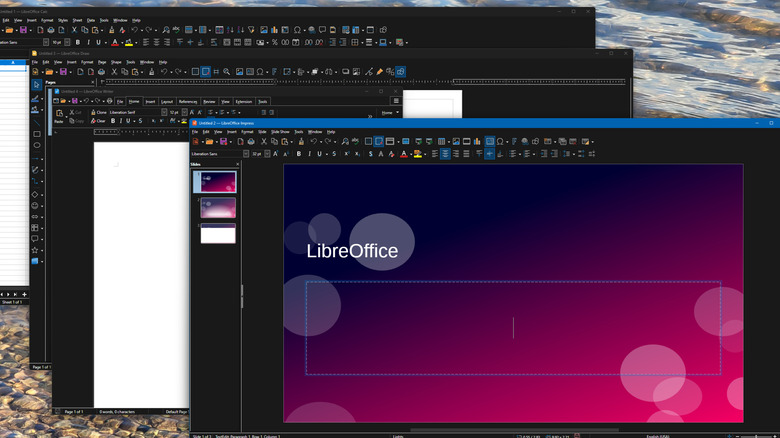Toggle Shadow text effect in Impress
The height and width of the screenshot is (438, 780).
click(x=371, y=154)
